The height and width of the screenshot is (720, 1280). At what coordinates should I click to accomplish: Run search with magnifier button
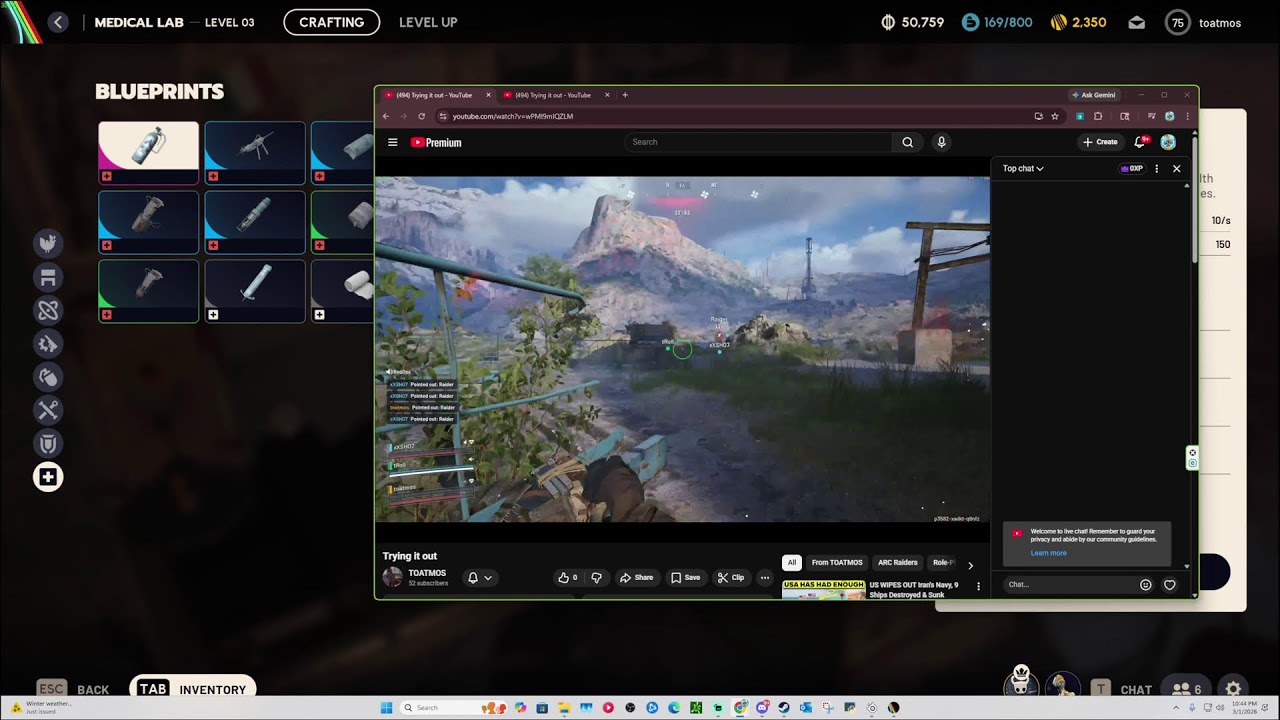pyautogui.click(x=908, y=142)
